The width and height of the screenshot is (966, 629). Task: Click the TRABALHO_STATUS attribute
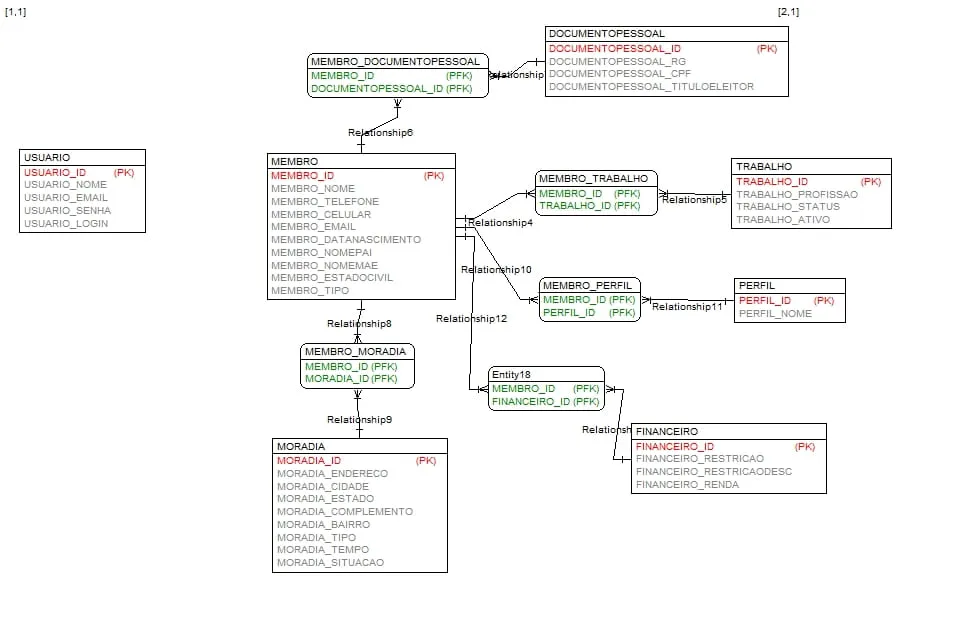788,207
